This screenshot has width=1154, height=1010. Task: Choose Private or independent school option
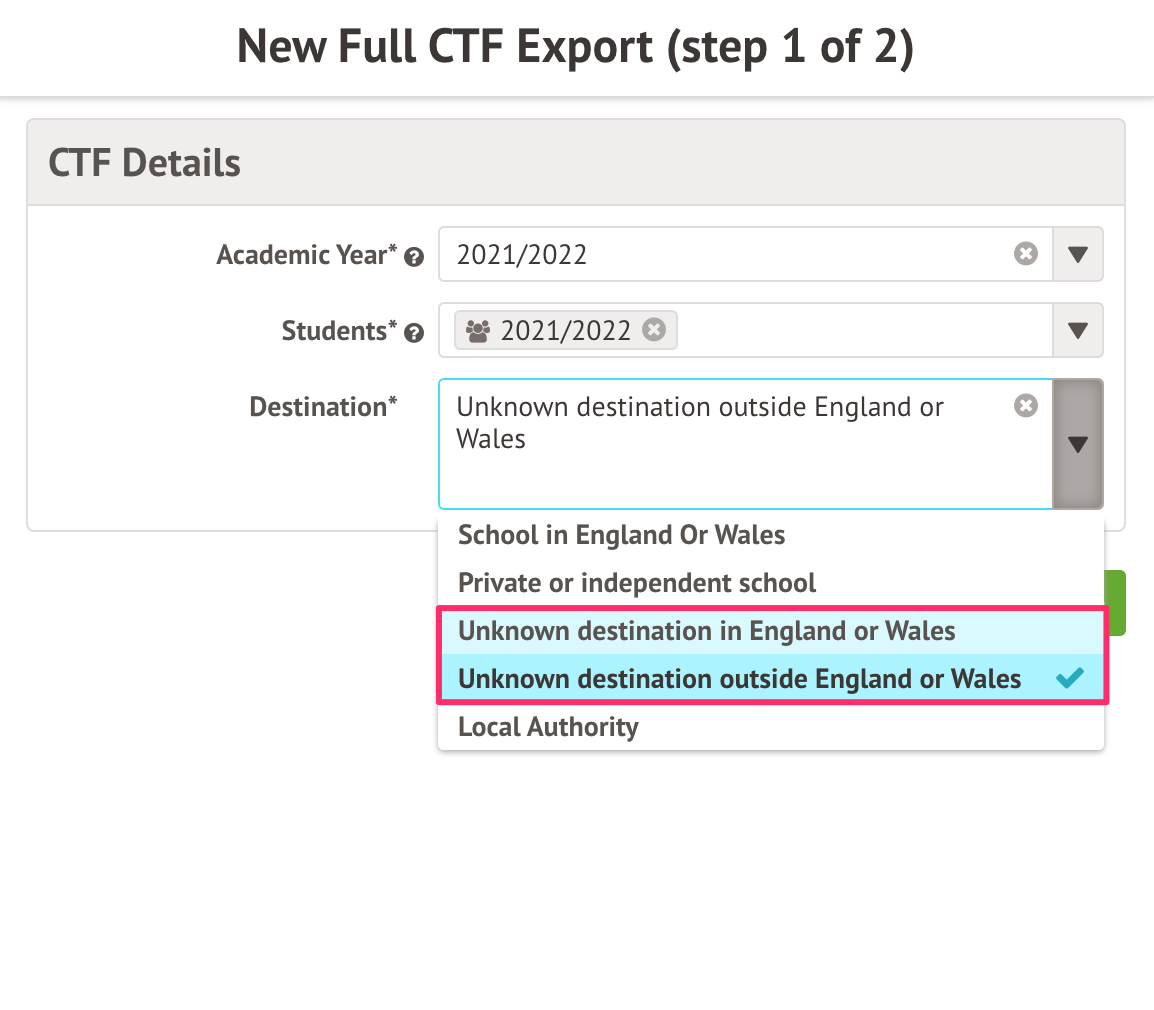coord(637,583)
